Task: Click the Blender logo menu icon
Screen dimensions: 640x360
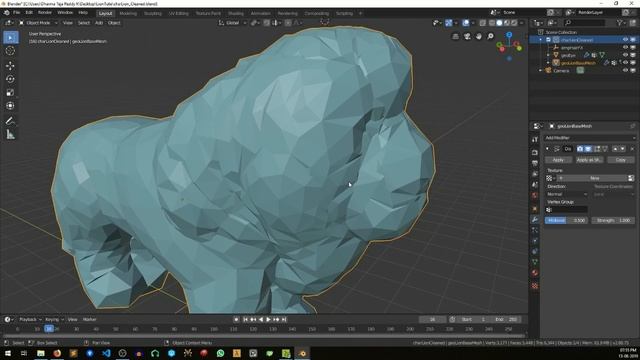Action: (x=7, y=13)
